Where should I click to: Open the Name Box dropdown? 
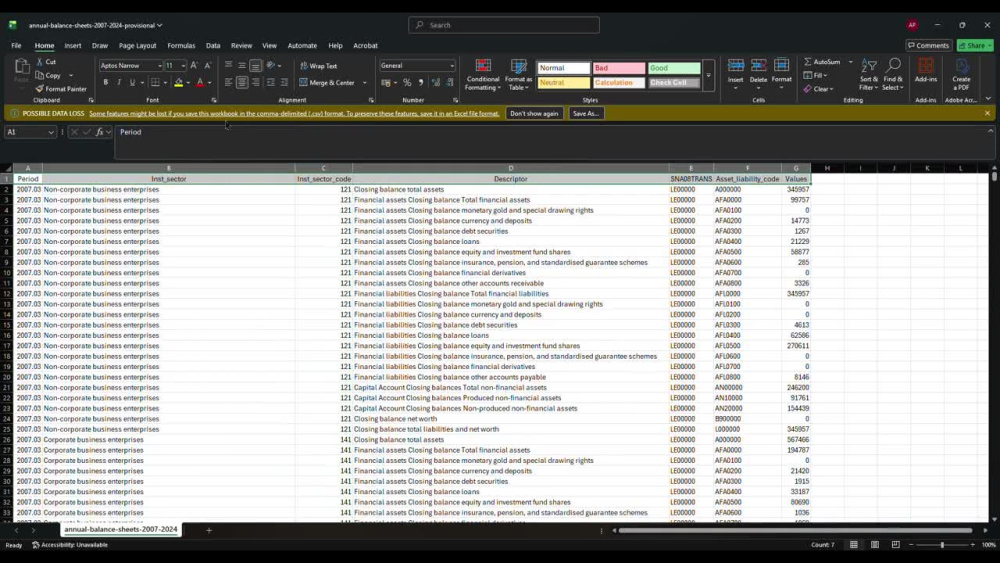50,132
